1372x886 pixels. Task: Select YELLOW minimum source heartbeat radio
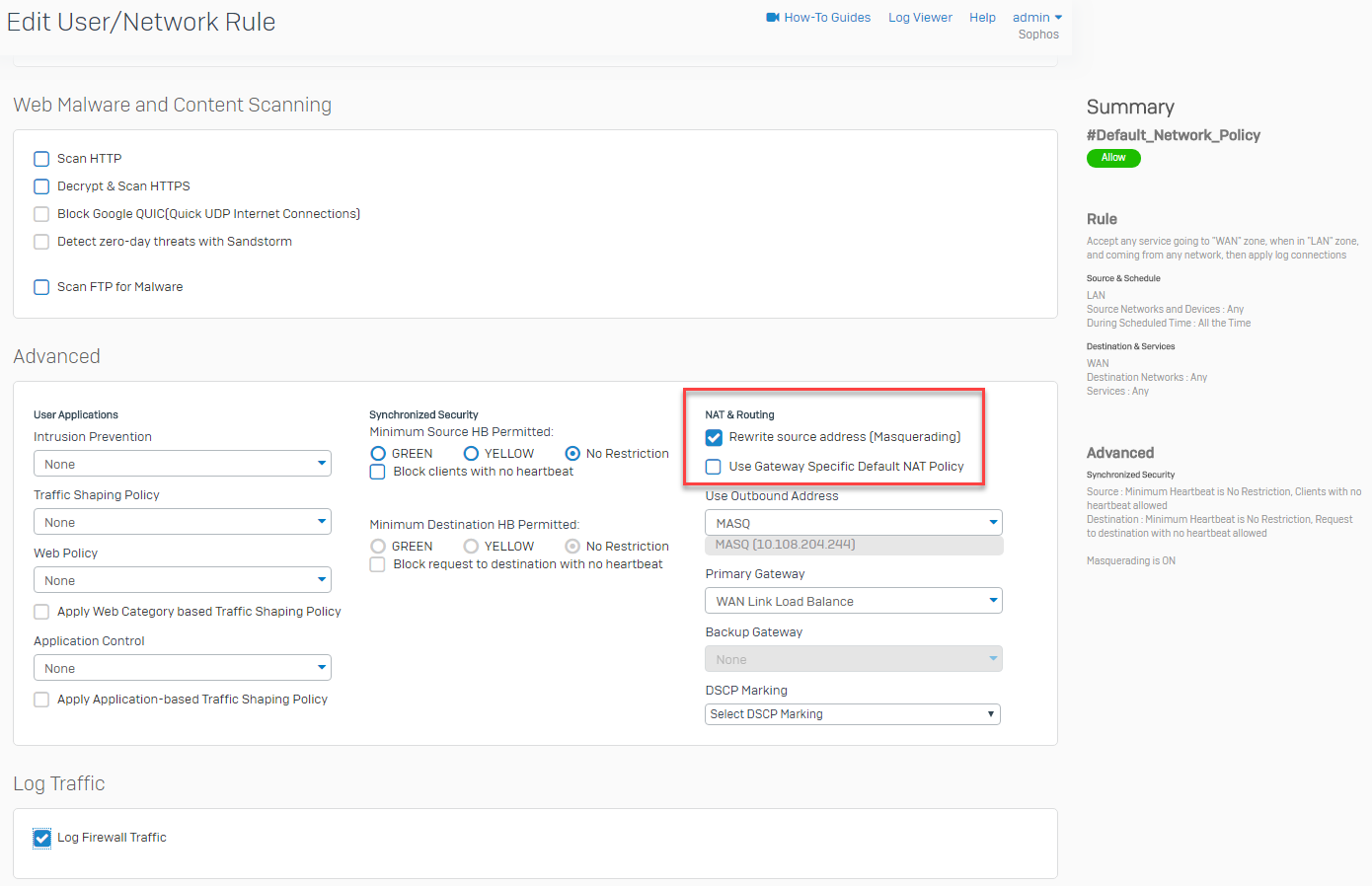[471, 454]
